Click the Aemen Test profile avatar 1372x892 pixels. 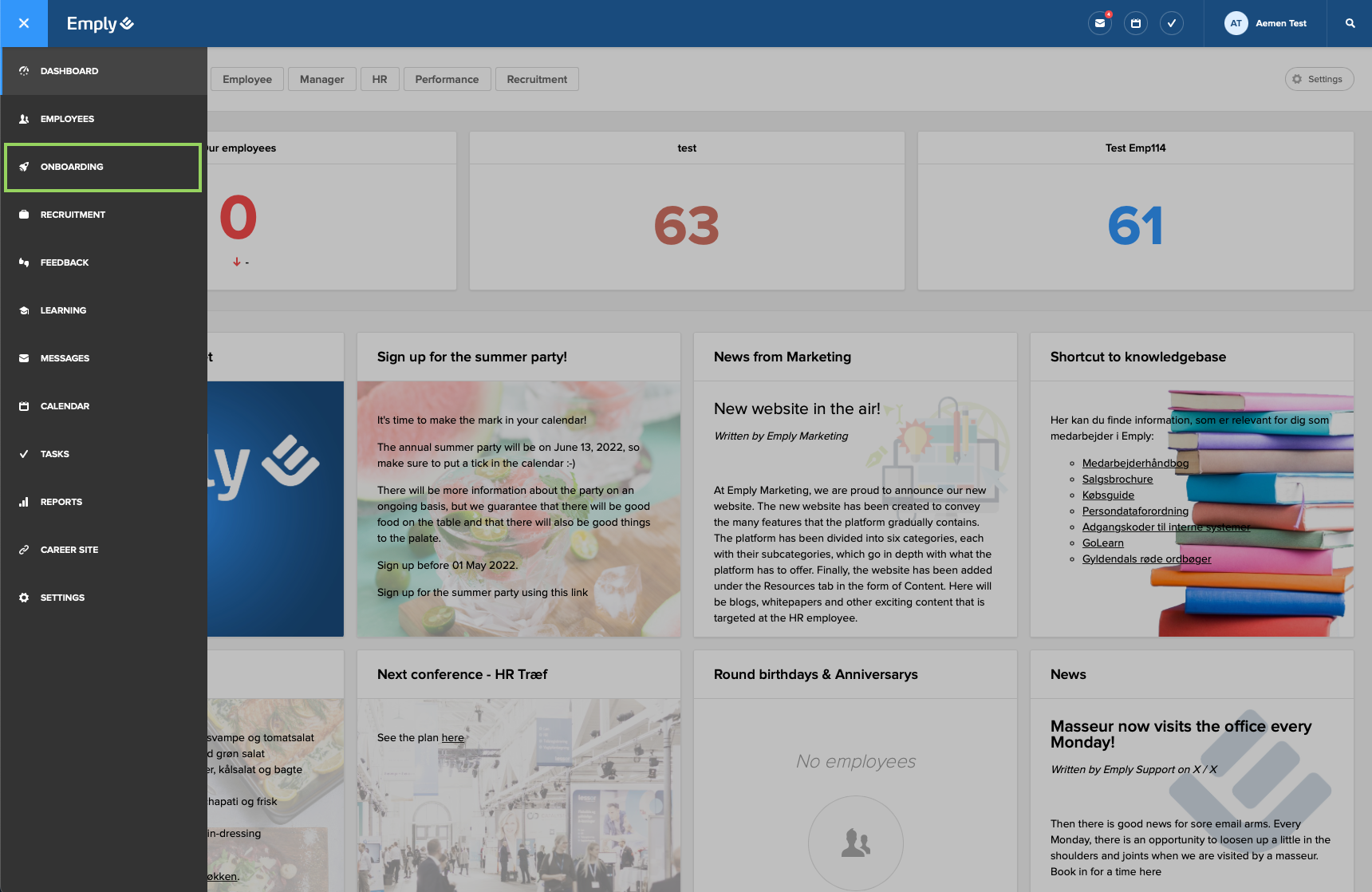(1236, 23)
